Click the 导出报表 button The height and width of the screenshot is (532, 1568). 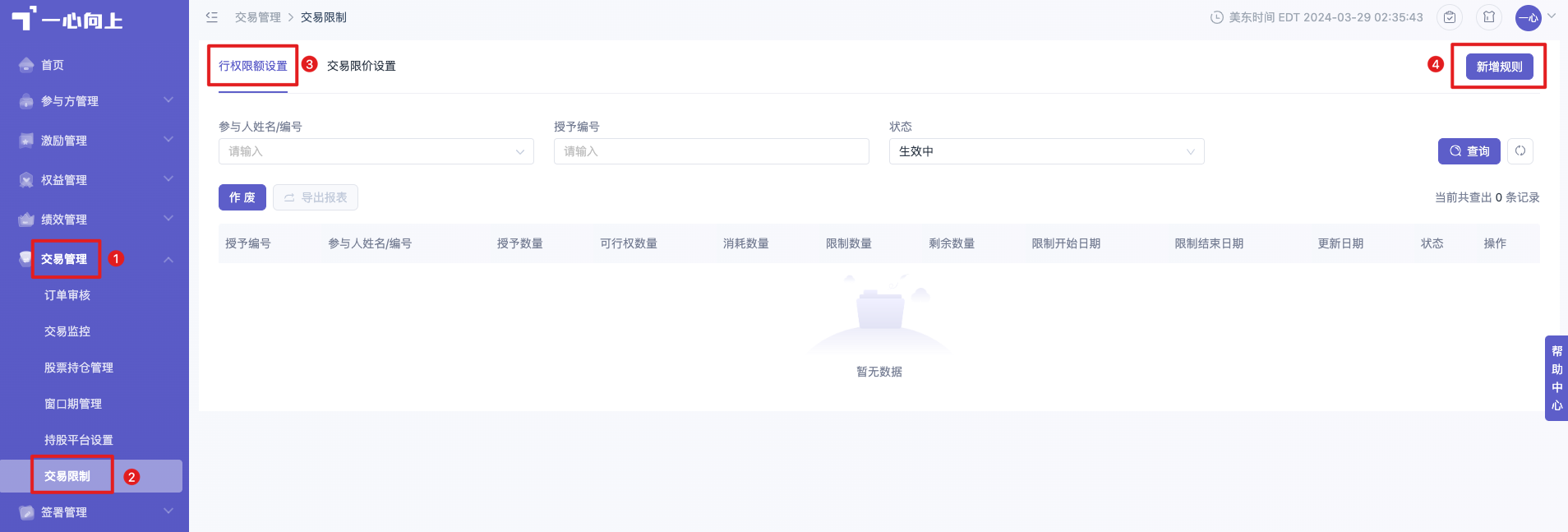click(x=316, y=197)
